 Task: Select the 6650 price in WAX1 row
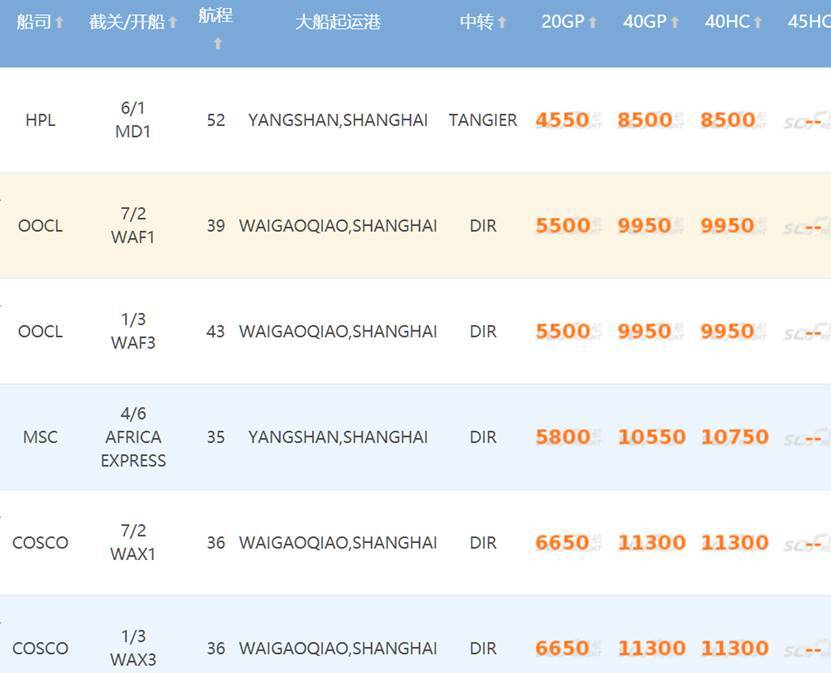[562, 542]
